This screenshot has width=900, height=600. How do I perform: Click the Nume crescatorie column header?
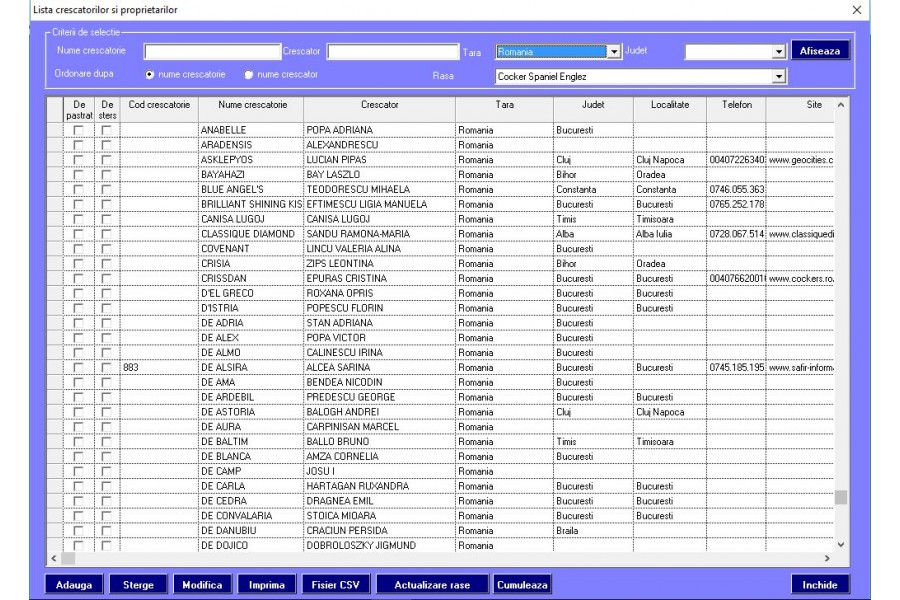(x=251, y=110)
